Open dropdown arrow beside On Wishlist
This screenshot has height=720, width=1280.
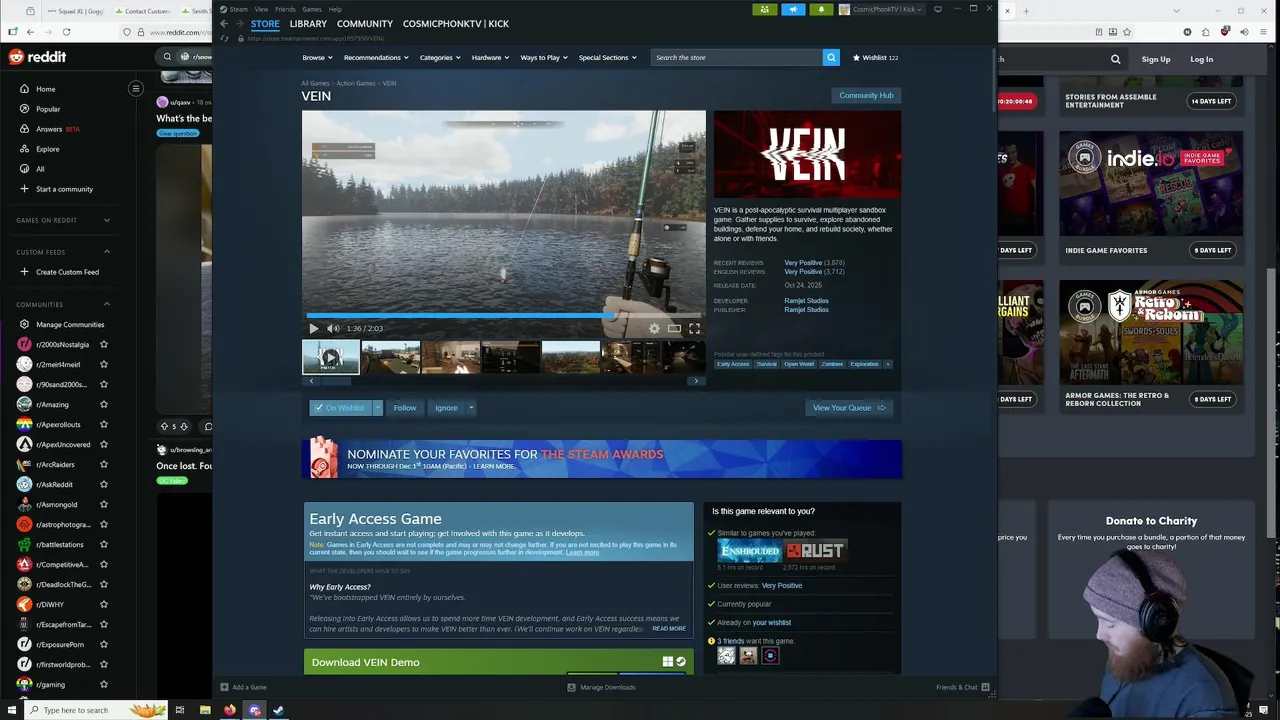coord(377,408)
